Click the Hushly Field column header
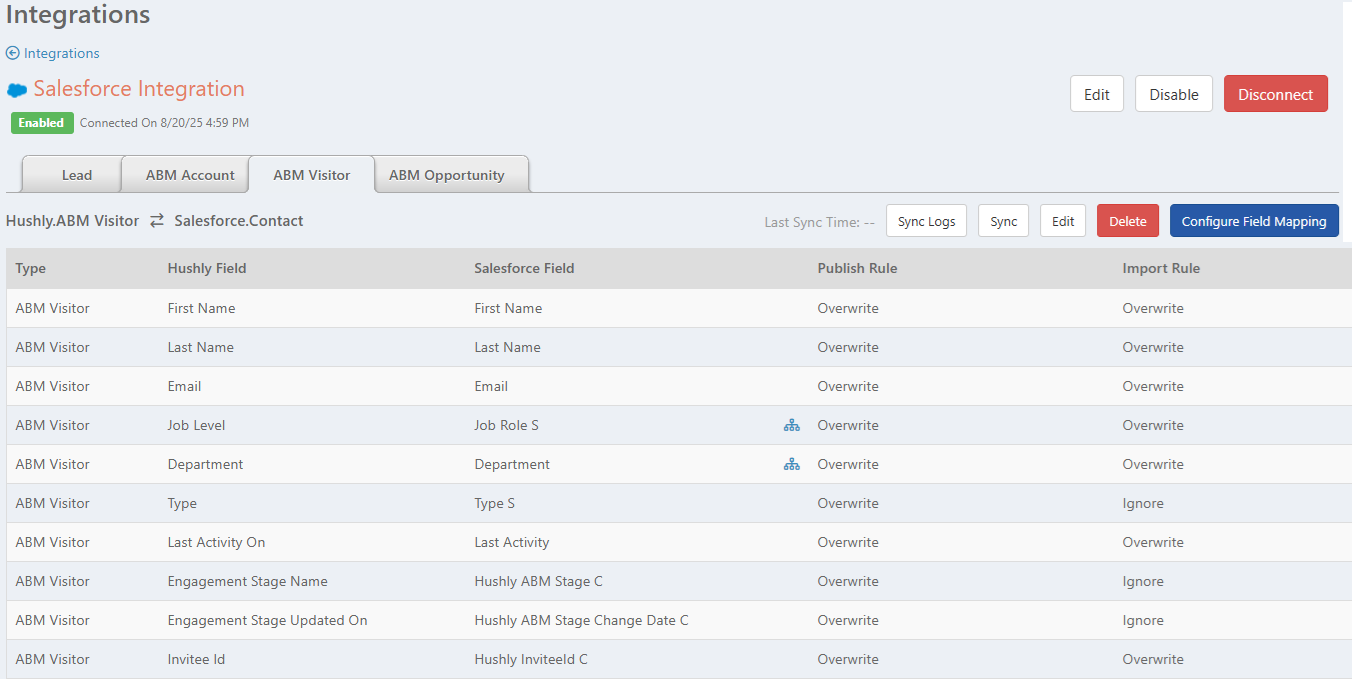 click(x=207, y=268)
